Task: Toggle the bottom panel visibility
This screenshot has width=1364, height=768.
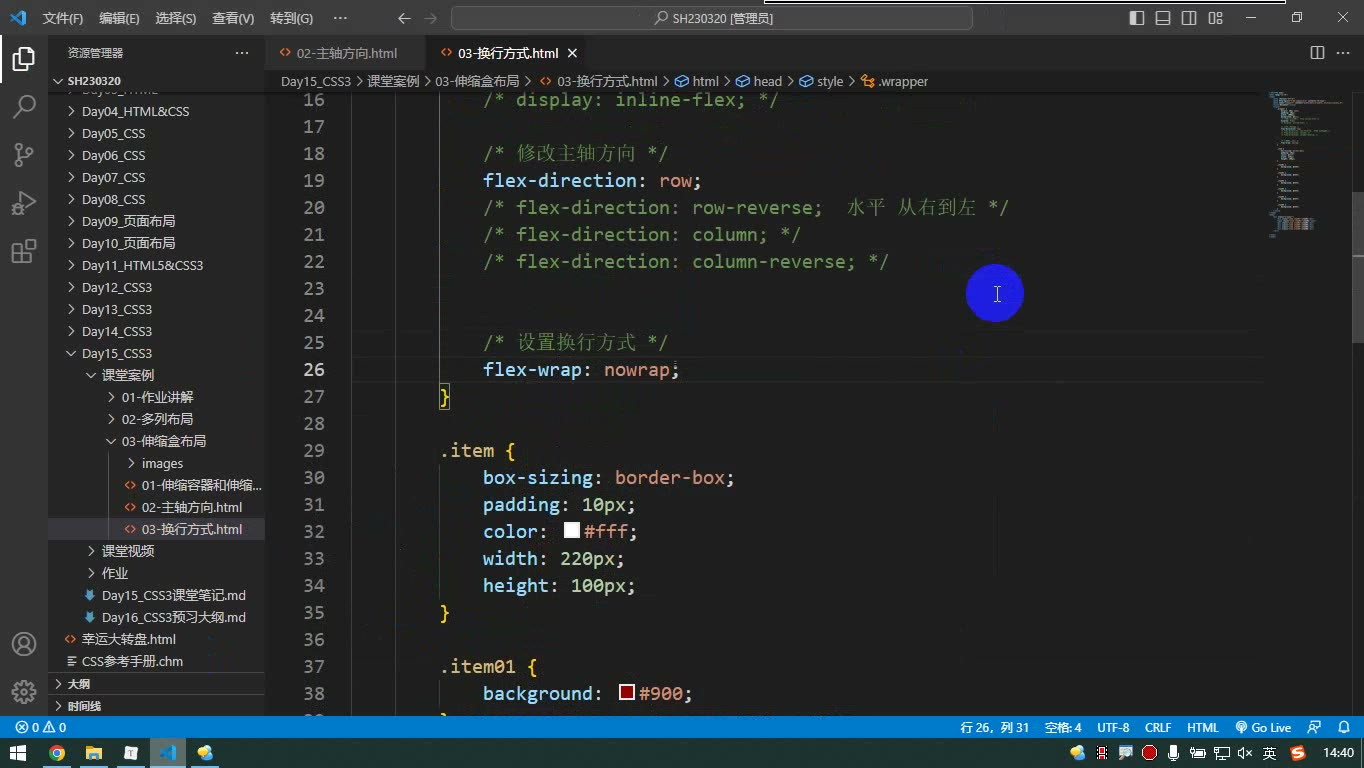Action: (x=1163, y=18)
